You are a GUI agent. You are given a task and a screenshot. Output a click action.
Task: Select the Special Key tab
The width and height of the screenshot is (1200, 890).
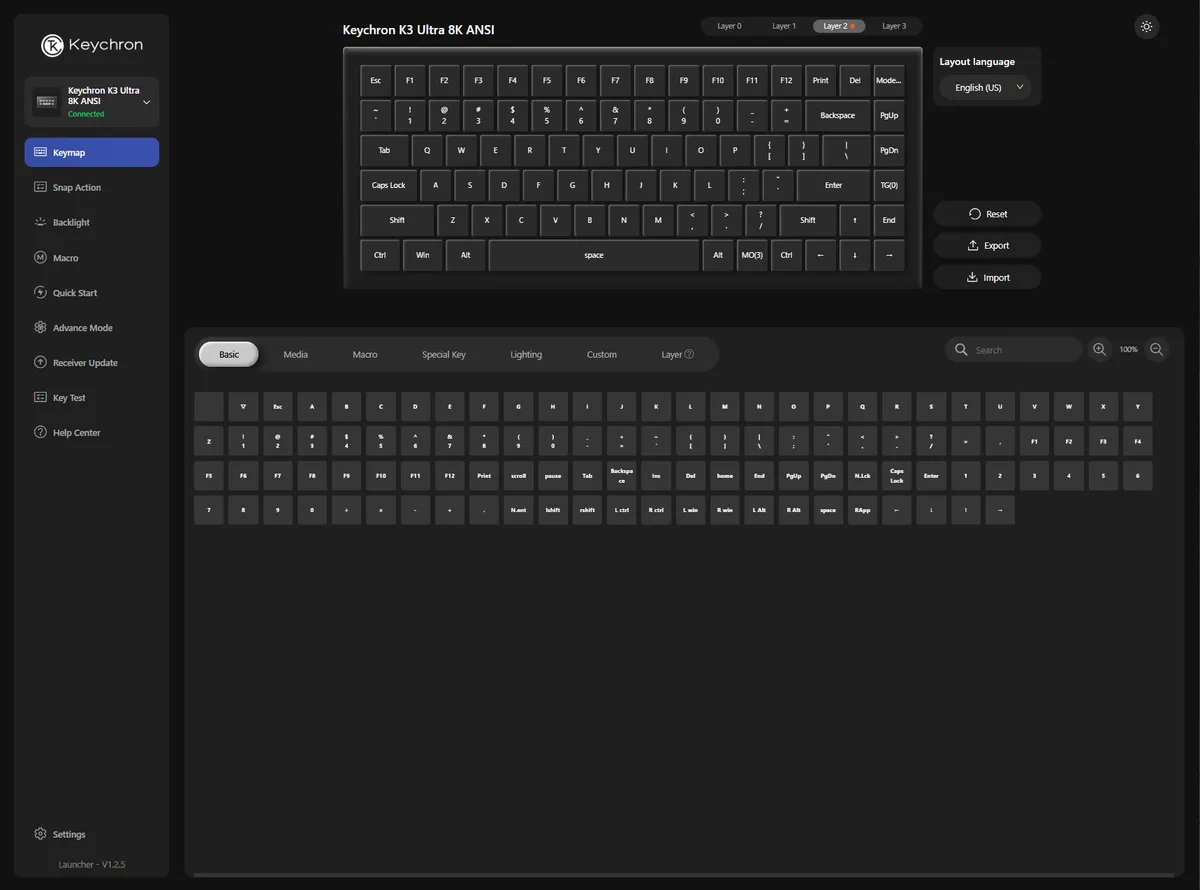tap(444, 354)
